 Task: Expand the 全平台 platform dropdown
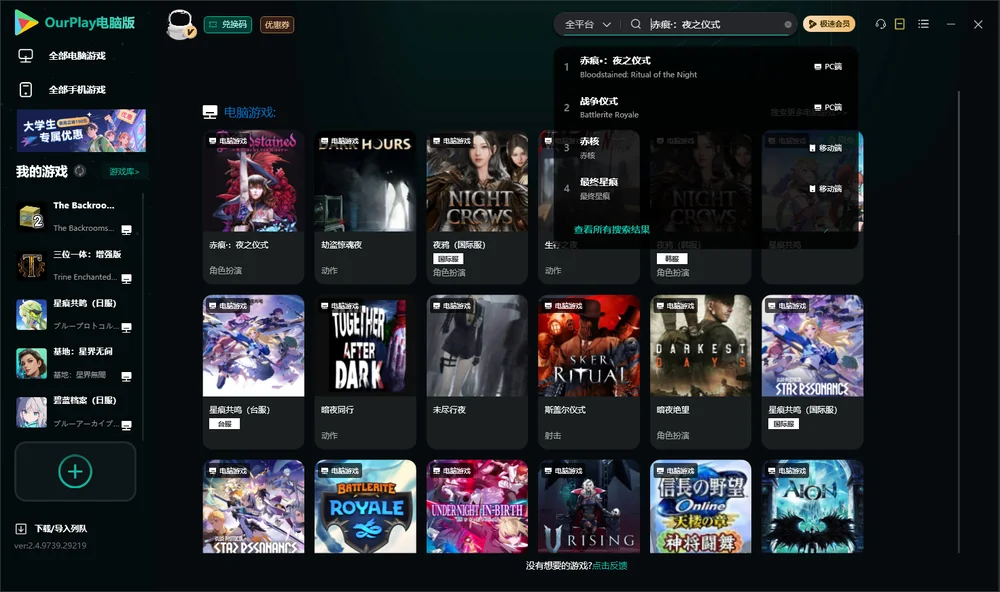pos(587,24)
